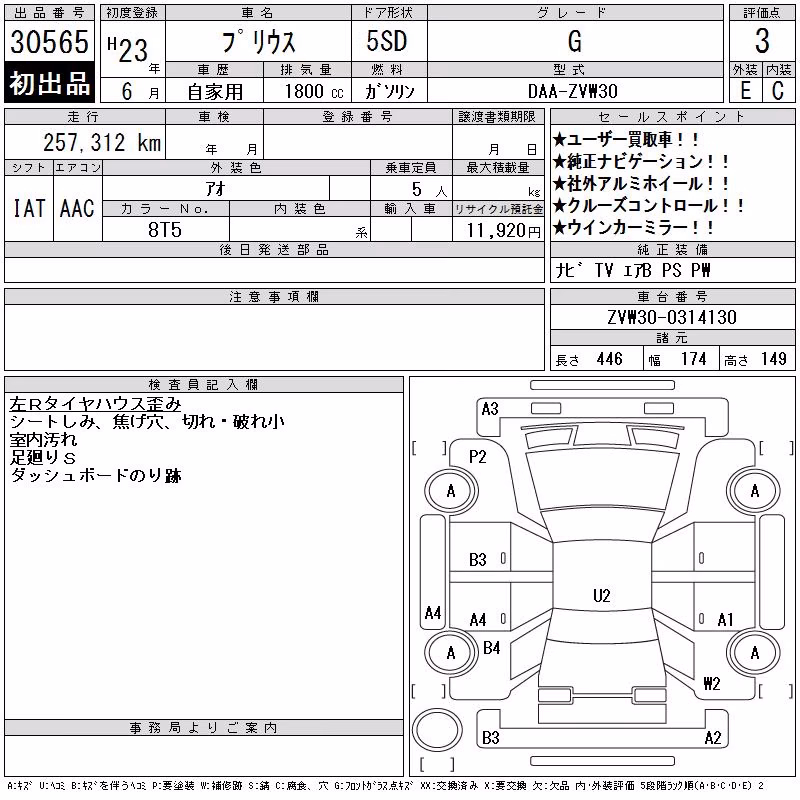This screenshot has width=800, height=800.
Task: Click the W2 repair mark
Action: click(711, 683)
